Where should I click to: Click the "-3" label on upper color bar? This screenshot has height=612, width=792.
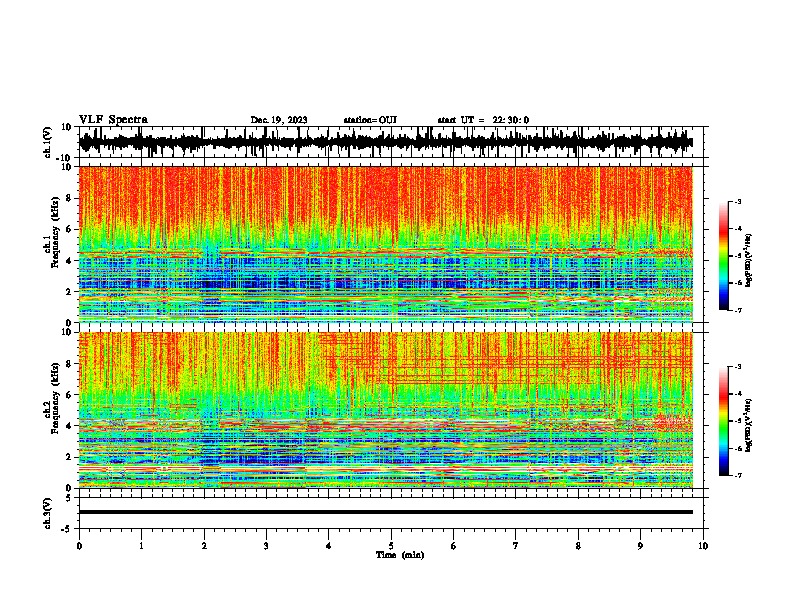click(737, 202)
